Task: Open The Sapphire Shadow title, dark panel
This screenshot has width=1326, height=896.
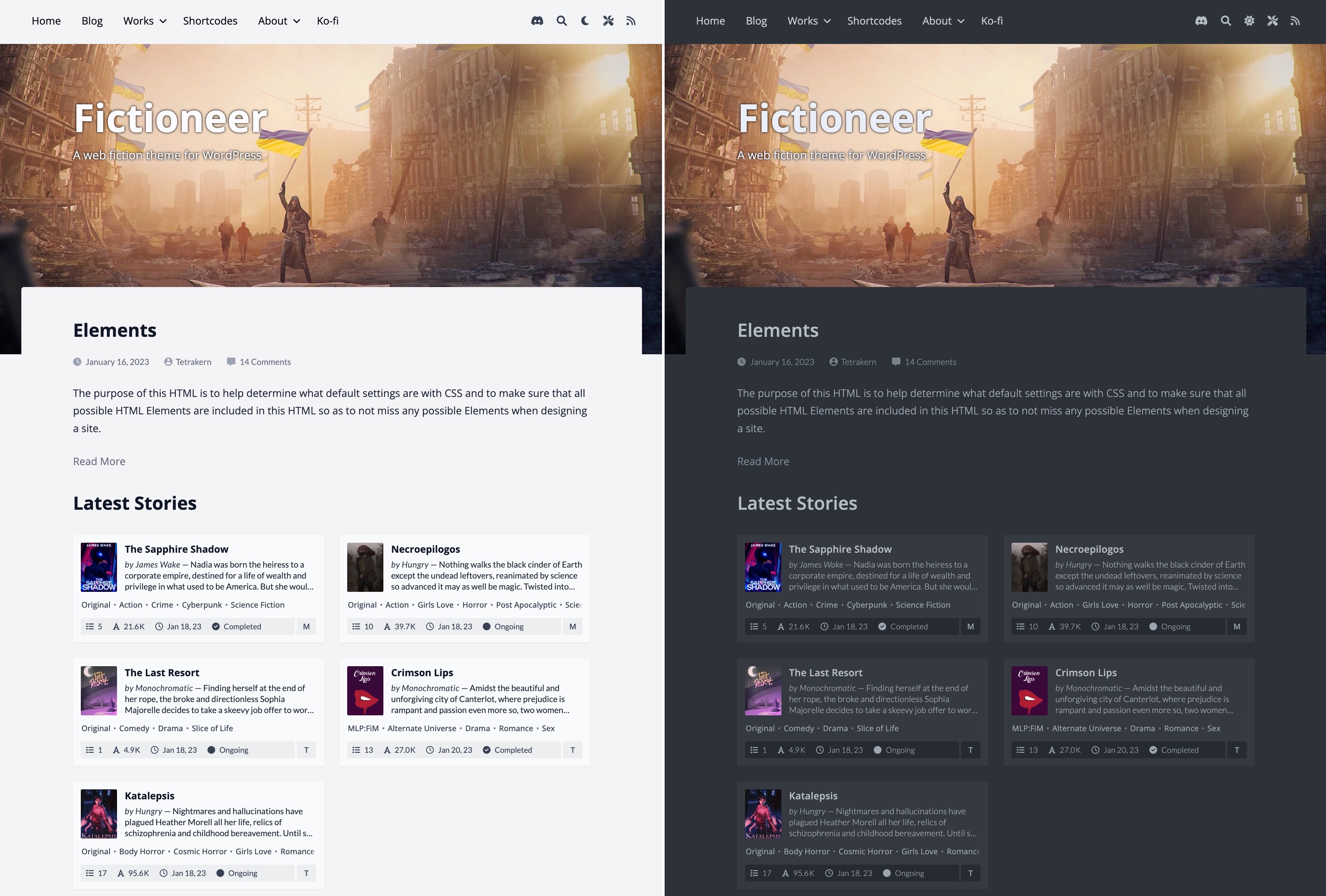Action: (x=840, y=549)
